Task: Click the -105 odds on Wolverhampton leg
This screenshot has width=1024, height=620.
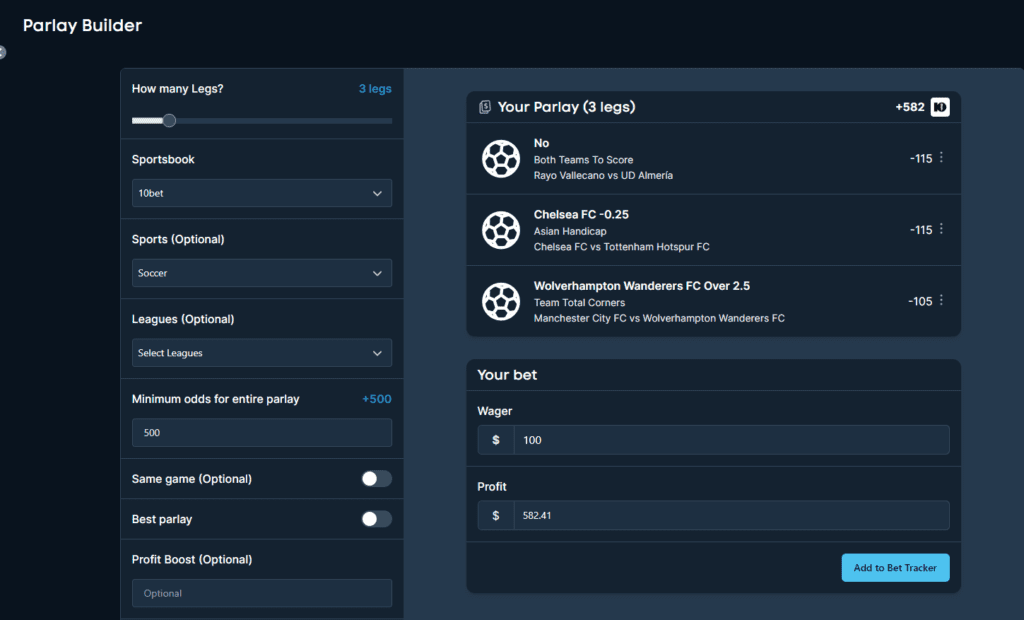Action: click(x=920, y=301)
